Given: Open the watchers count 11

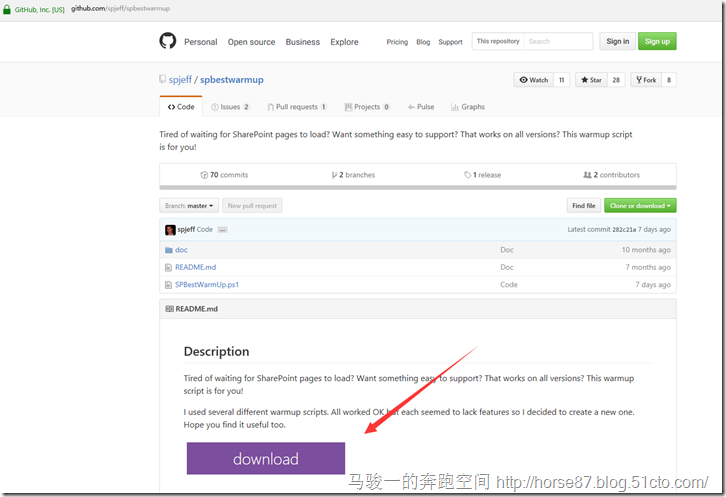Looking at the screenshot, I should click(562, 80).
